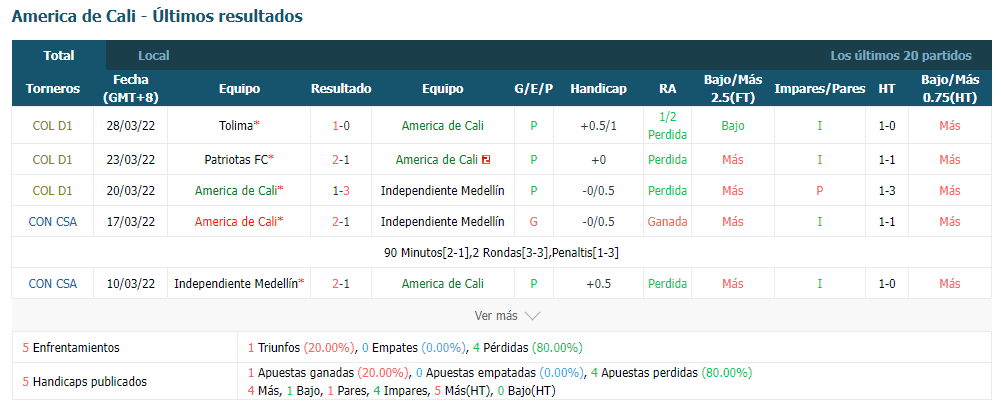Open the Patriotas FC team link
This screenshot has width=1001, height=407.
pyautogui.click(x=236, y=159)
